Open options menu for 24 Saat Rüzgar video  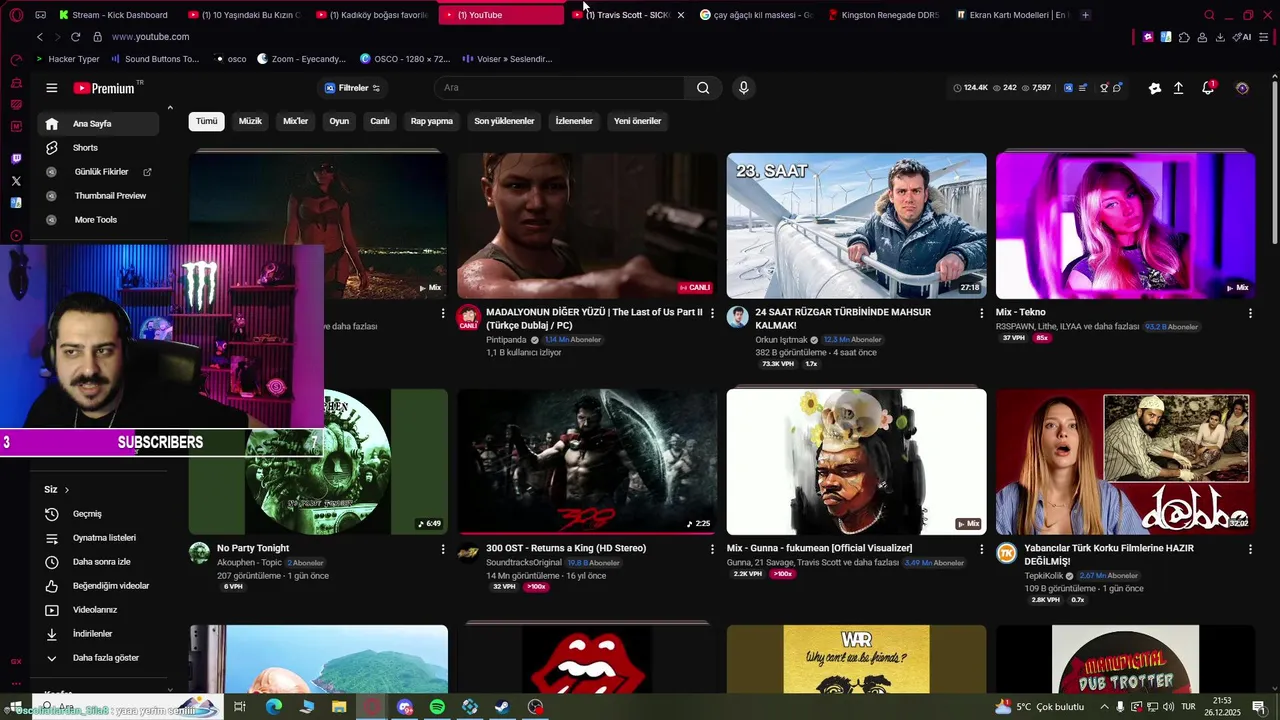coord(981,313)
